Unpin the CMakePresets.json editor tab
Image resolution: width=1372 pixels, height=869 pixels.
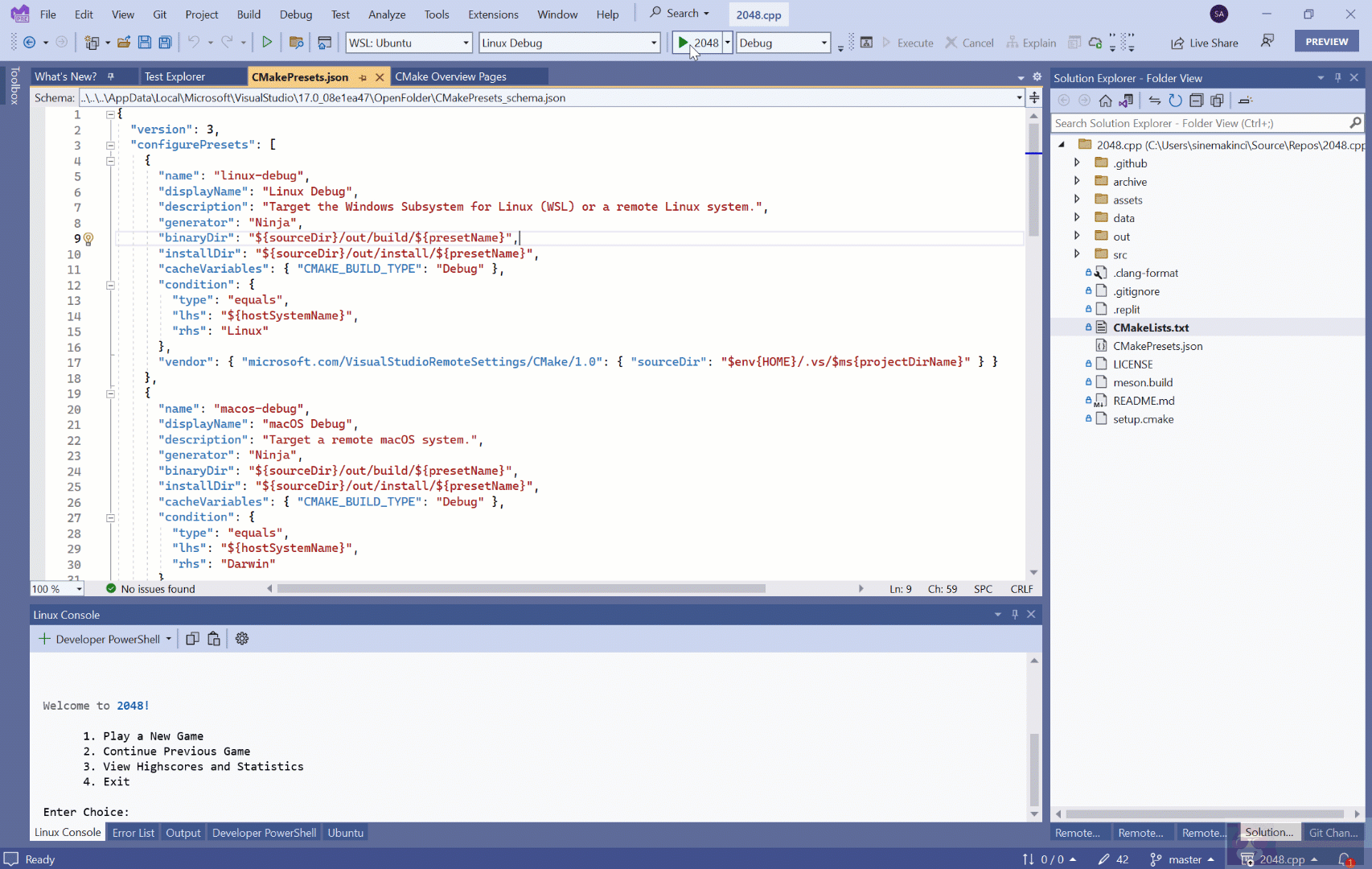362,76
